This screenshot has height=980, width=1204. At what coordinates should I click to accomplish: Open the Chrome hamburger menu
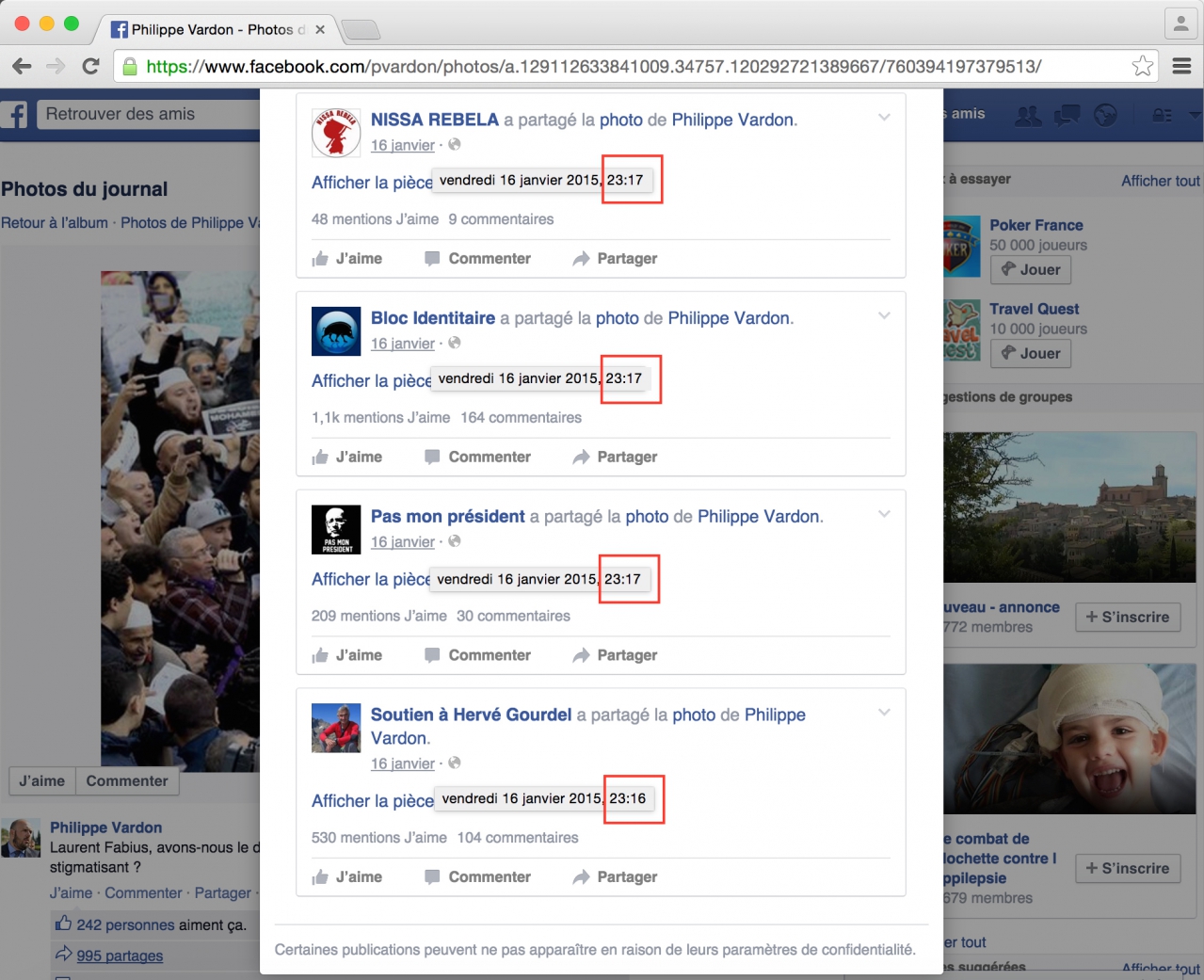point(1181,66)
